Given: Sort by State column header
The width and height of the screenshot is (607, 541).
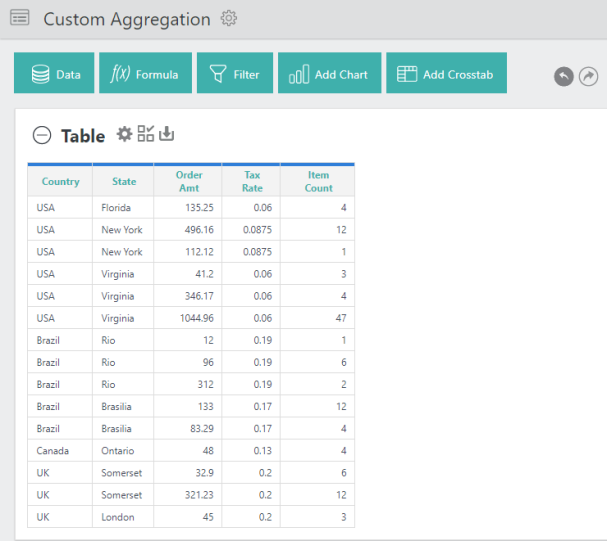Looking at the screenshot, I should 124,181.
